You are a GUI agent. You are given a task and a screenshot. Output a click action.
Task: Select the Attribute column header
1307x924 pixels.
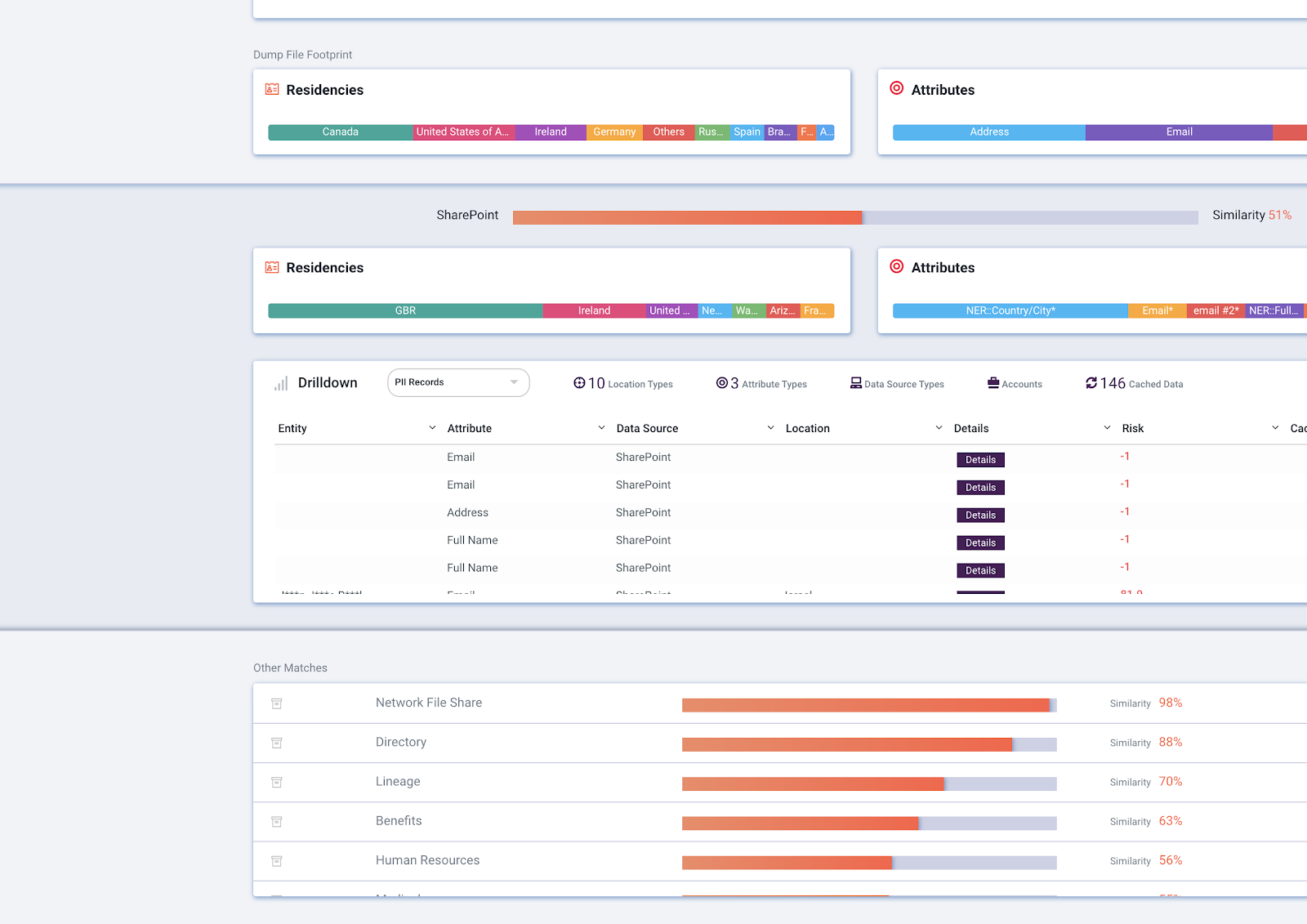coord(470,427)
